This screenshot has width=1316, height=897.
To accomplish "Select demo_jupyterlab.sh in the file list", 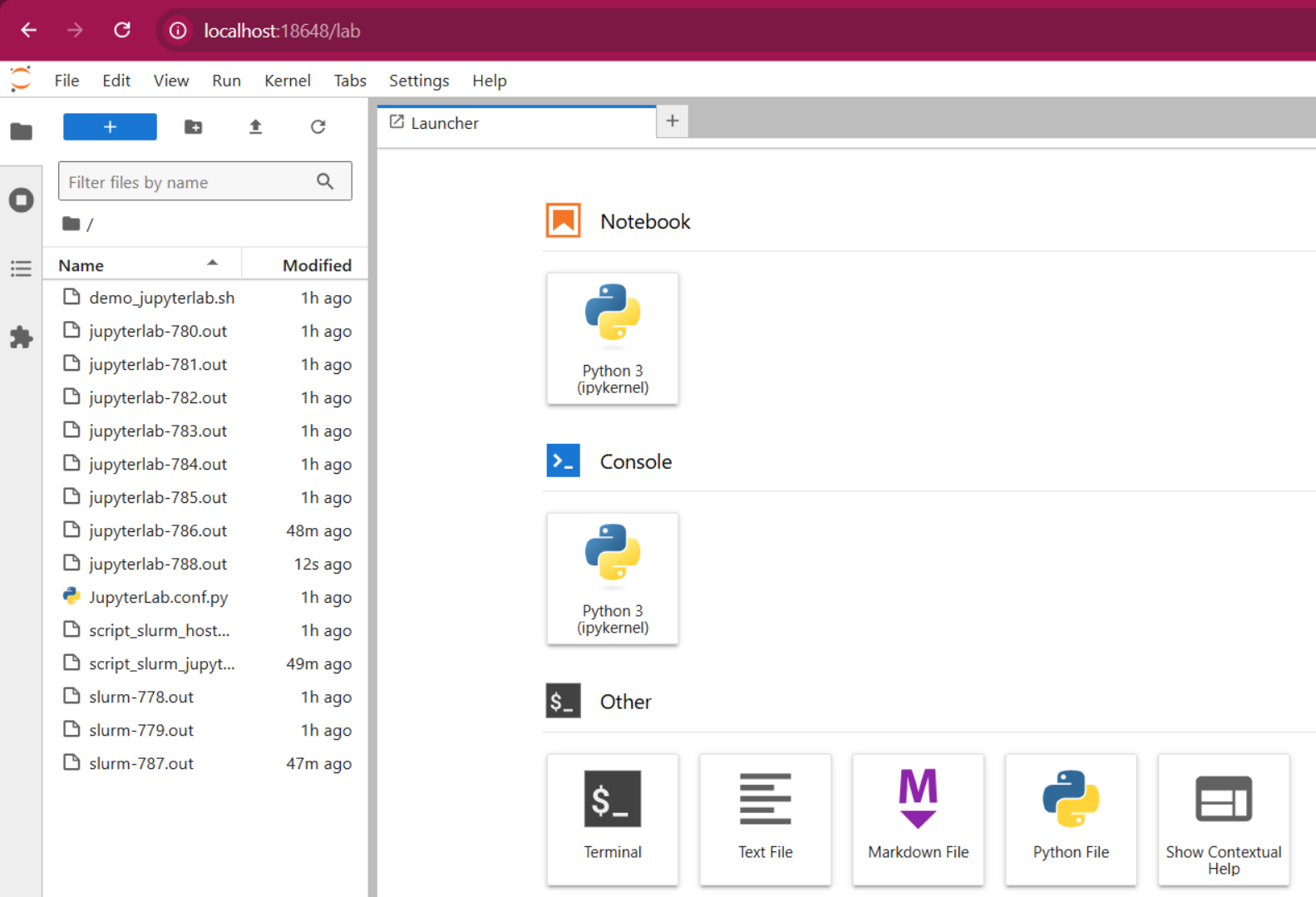I will pyautogui.click(x=205, y=298).
